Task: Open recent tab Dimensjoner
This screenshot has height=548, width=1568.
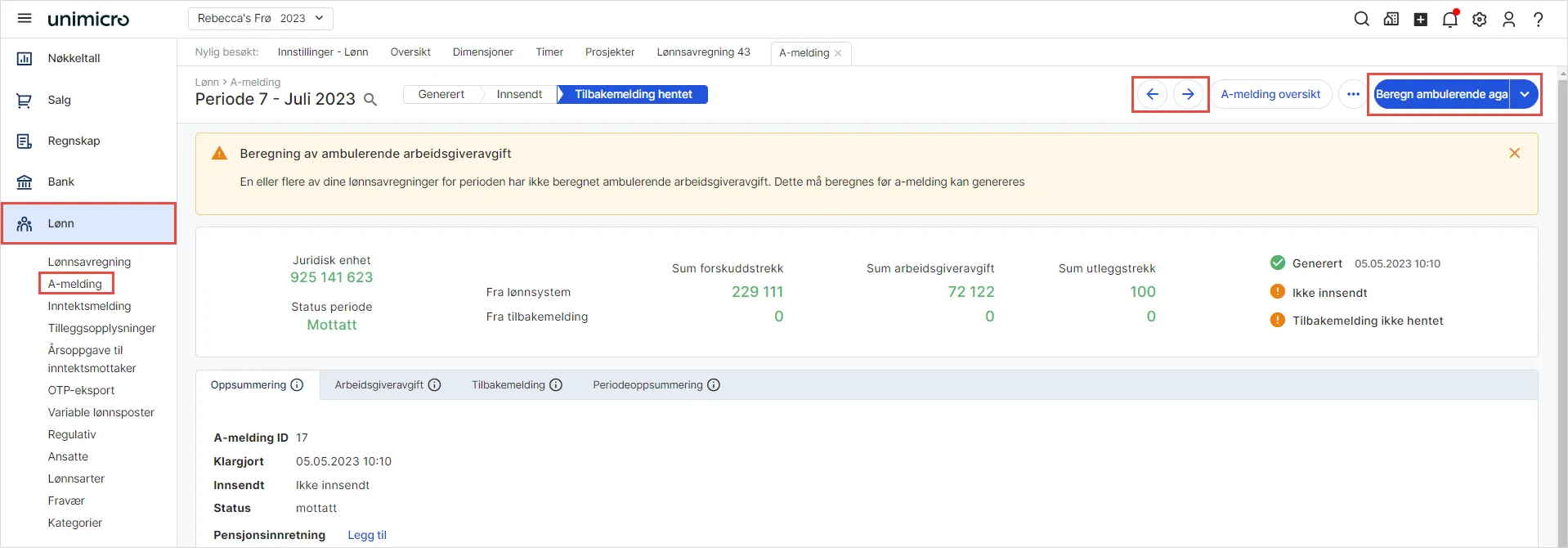Action: pos(483,52)
